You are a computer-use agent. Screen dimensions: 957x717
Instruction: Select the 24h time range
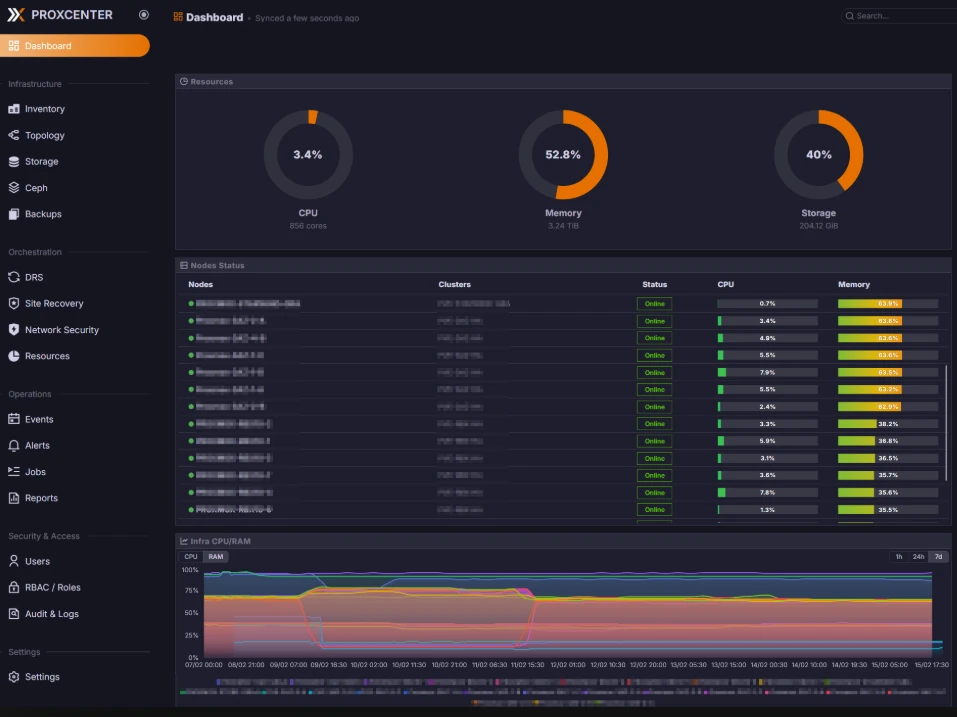[917, 556]
